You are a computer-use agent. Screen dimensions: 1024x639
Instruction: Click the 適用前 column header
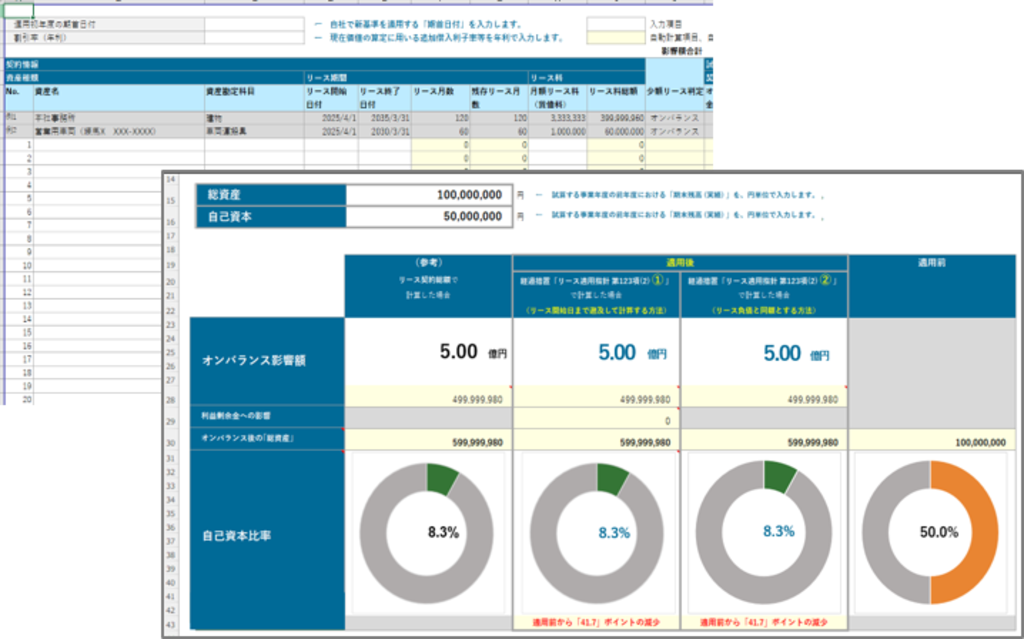click(931, 263)
